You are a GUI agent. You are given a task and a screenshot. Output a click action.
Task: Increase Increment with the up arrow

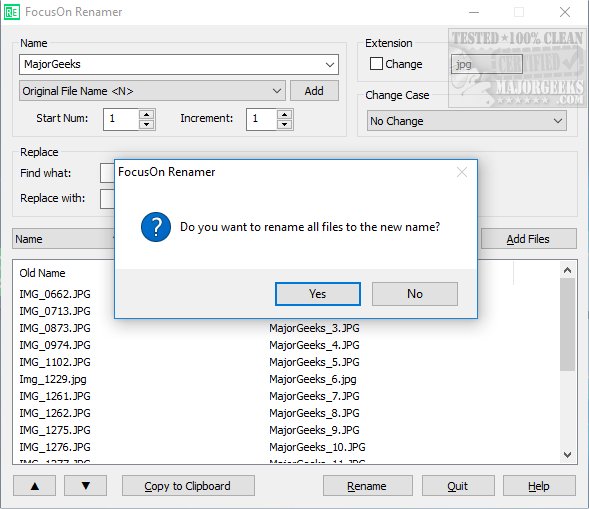point(285,115)
